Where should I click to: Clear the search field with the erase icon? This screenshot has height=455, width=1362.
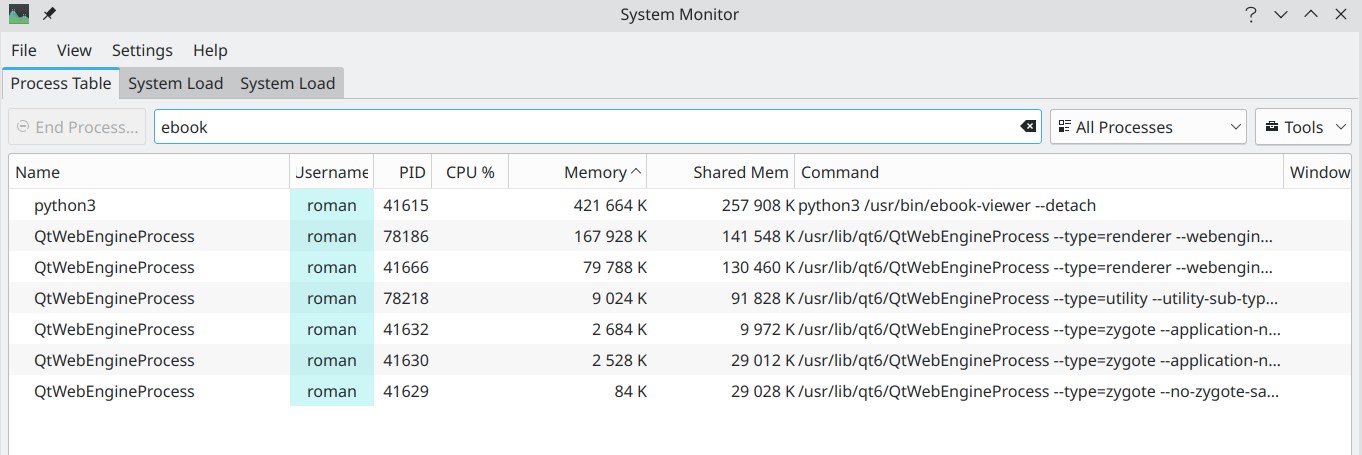1027,127
